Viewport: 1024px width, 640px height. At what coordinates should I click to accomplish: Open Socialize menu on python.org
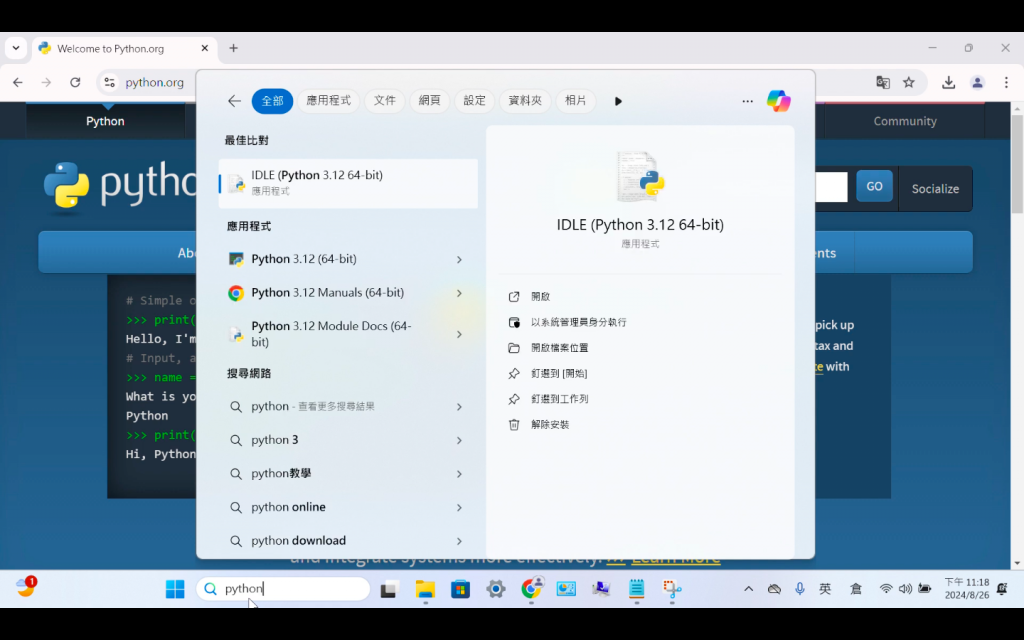point(935,189)
